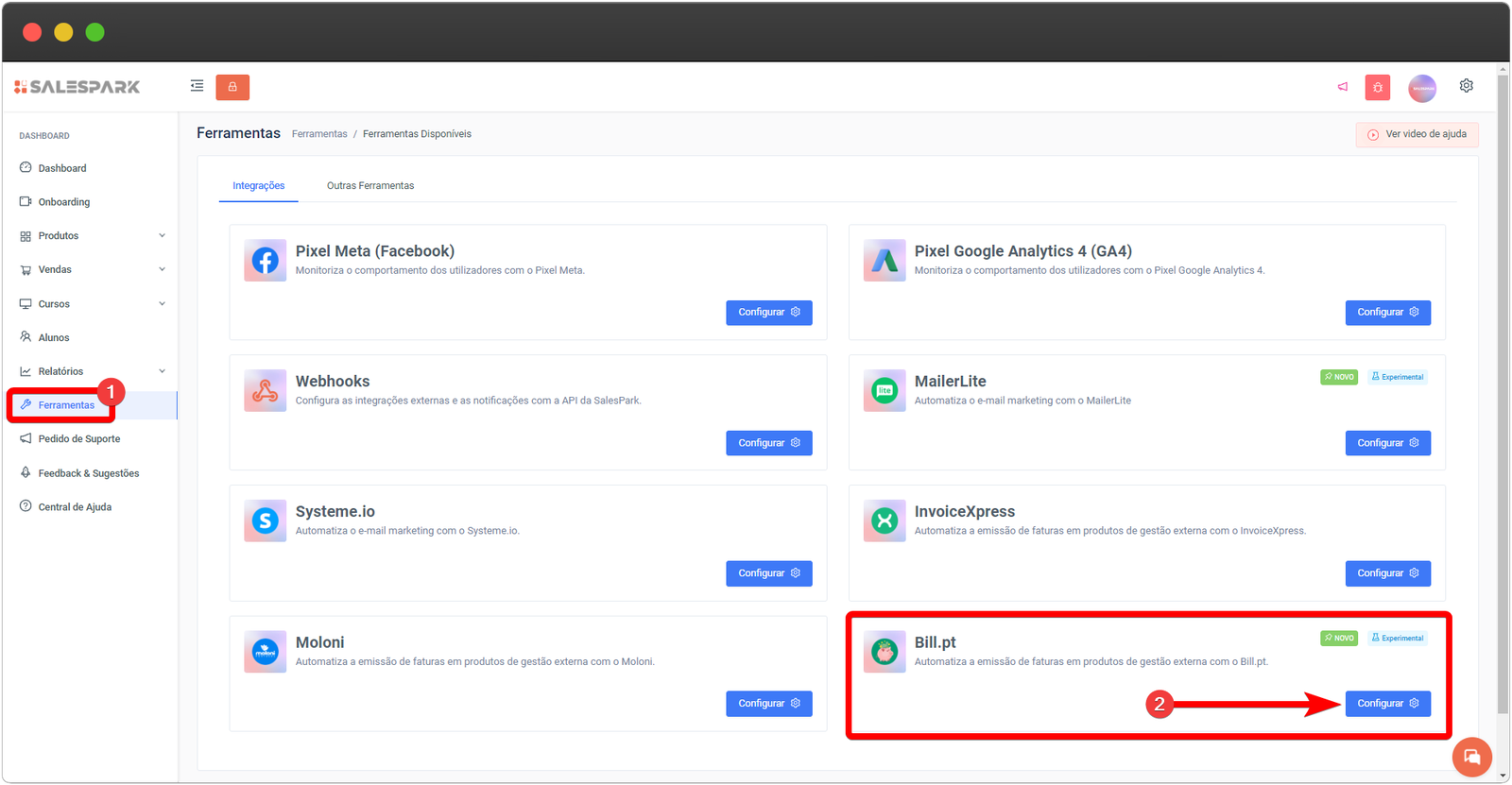The image size is (1512, 785).
Task: Click Configurar for Pixel Meta (Facebook)
Action: [768, 313]
